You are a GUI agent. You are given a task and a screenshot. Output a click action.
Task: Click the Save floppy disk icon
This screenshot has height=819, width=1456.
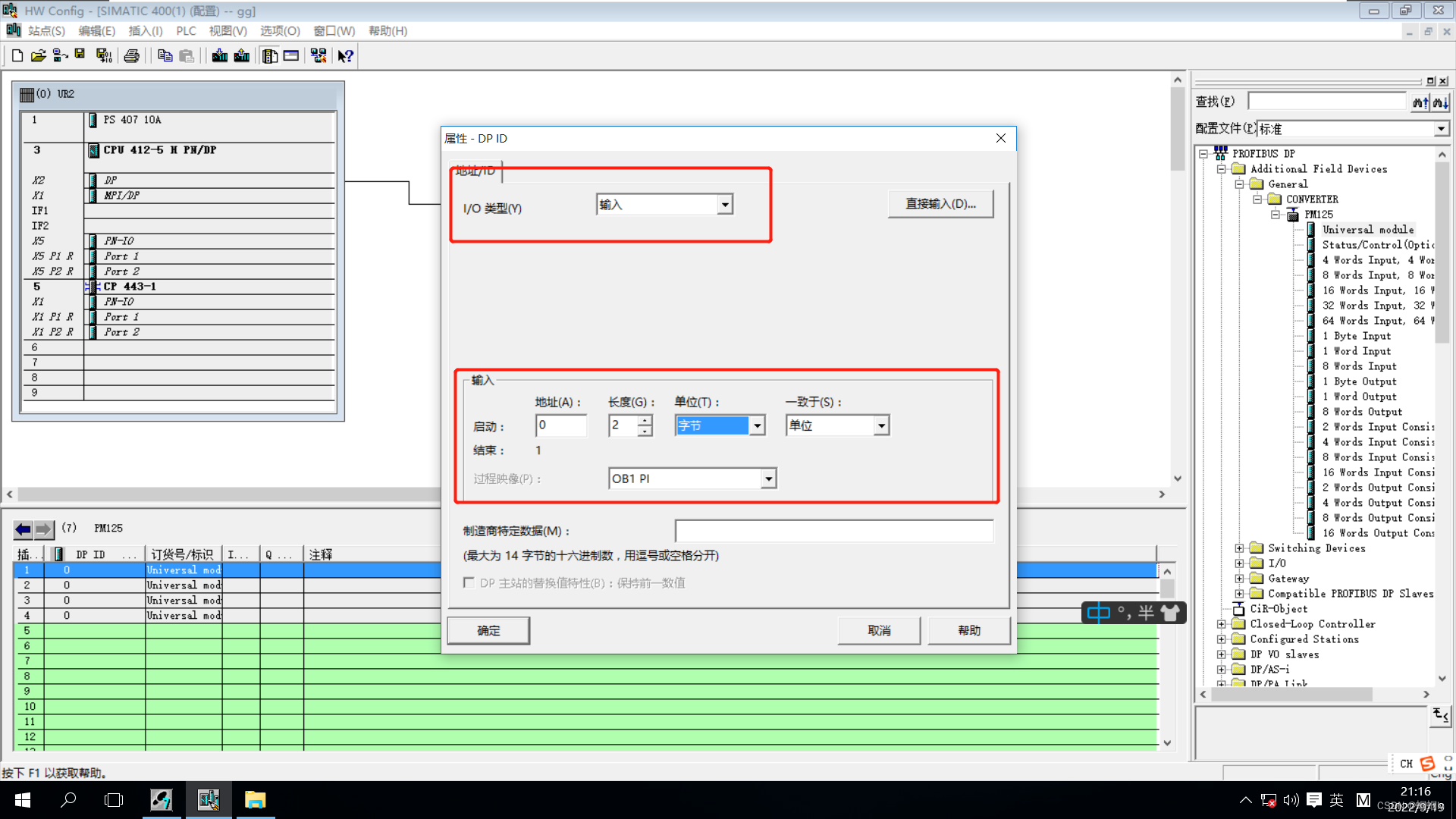click(x=80, y=55)
